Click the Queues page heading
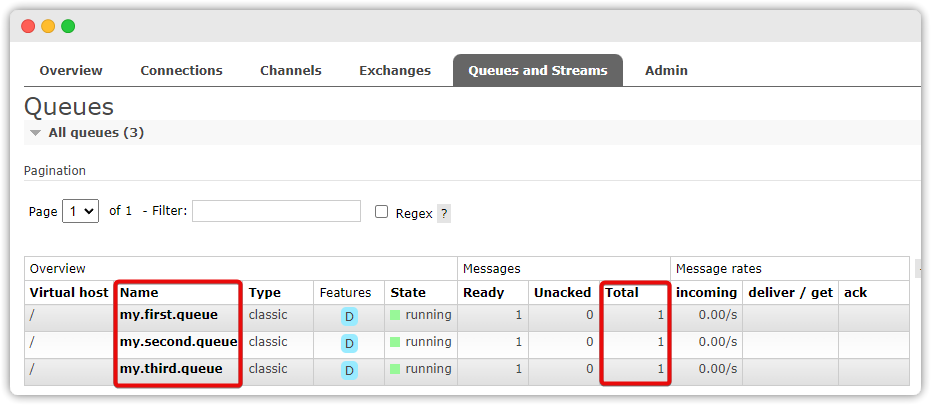 coord(69,107)
